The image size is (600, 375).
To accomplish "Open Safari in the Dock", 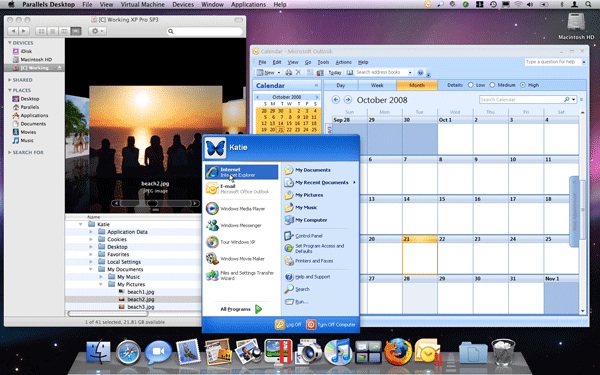I will (x=128, y=352).
